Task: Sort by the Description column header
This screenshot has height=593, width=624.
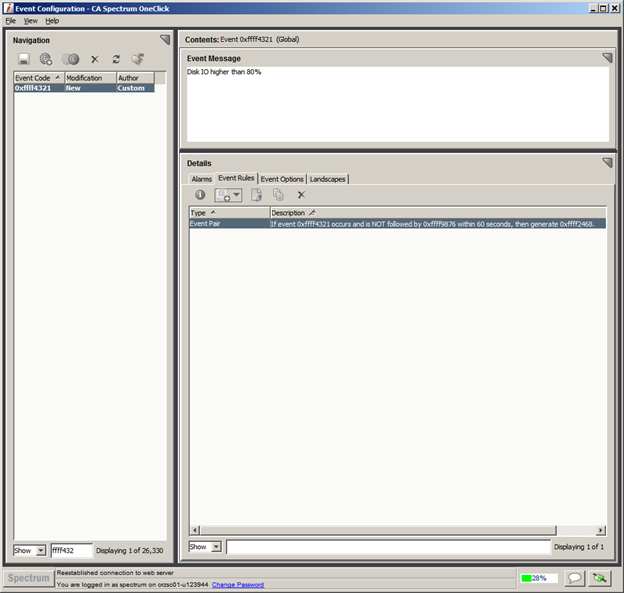Action: pos(438,213)
